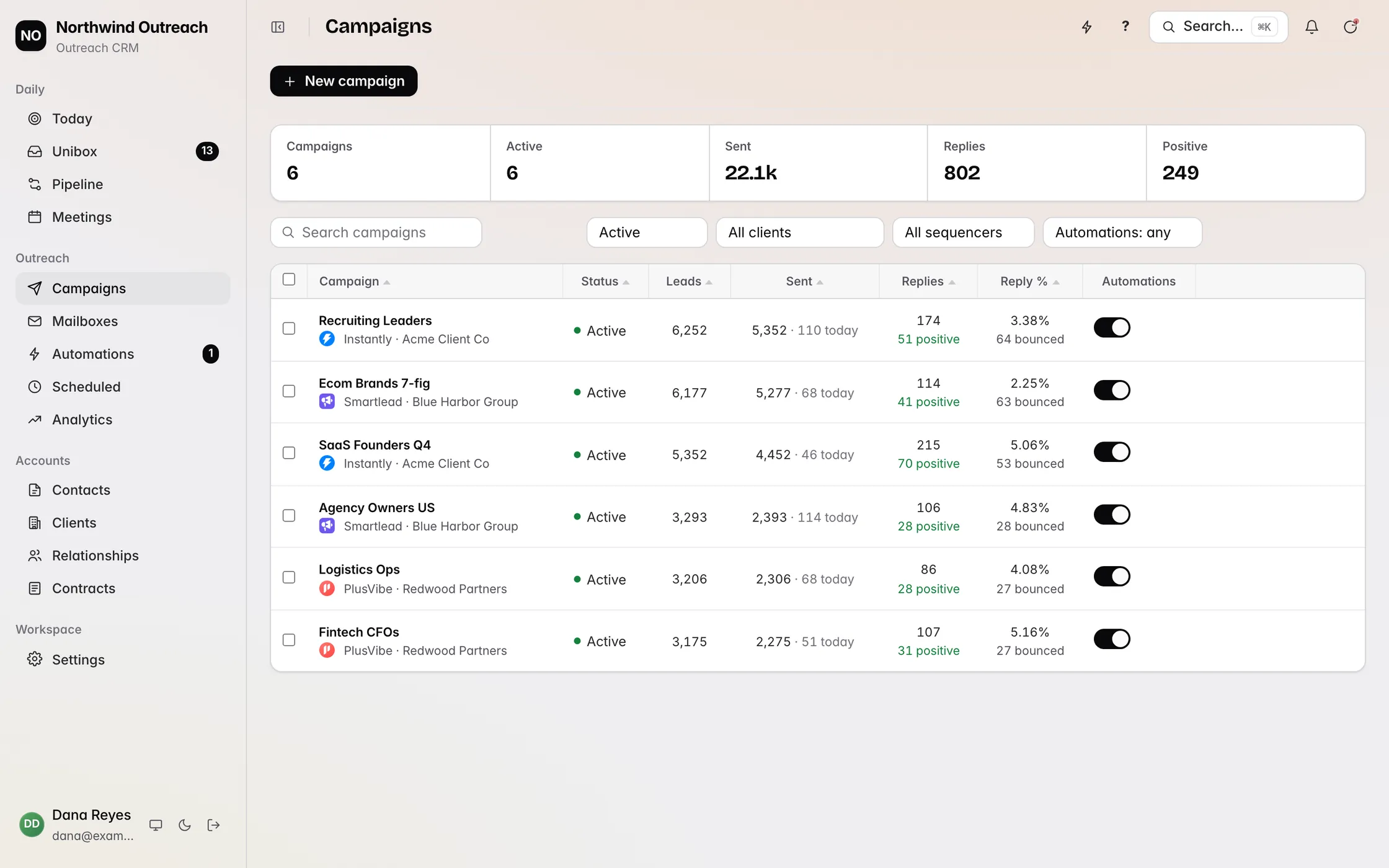Go to Mailboxes in the sidebar

point(123,321)
